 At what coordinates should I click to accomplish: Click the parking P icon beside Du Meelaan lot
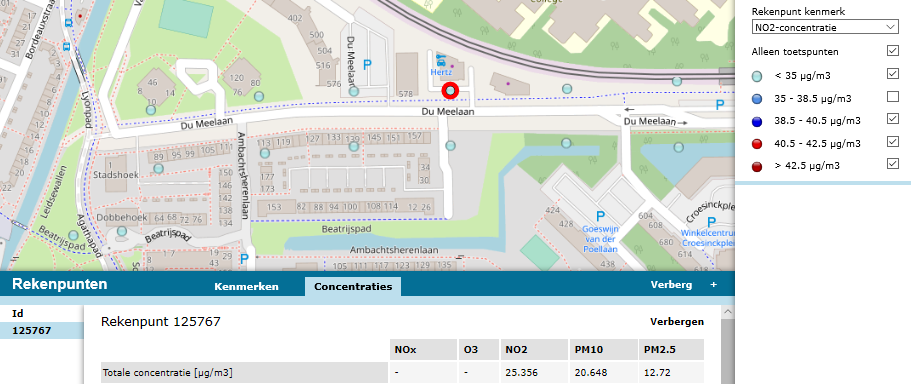point(367,65)
